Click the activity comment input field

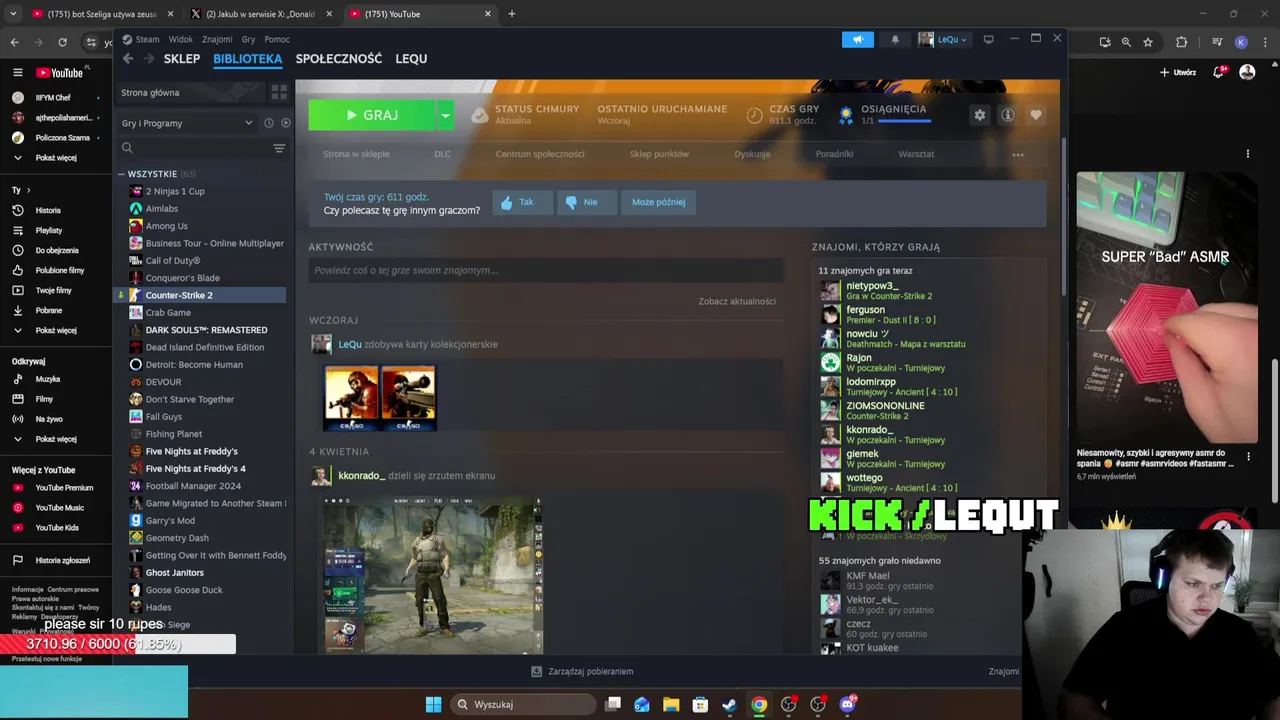tap(546, 270)
